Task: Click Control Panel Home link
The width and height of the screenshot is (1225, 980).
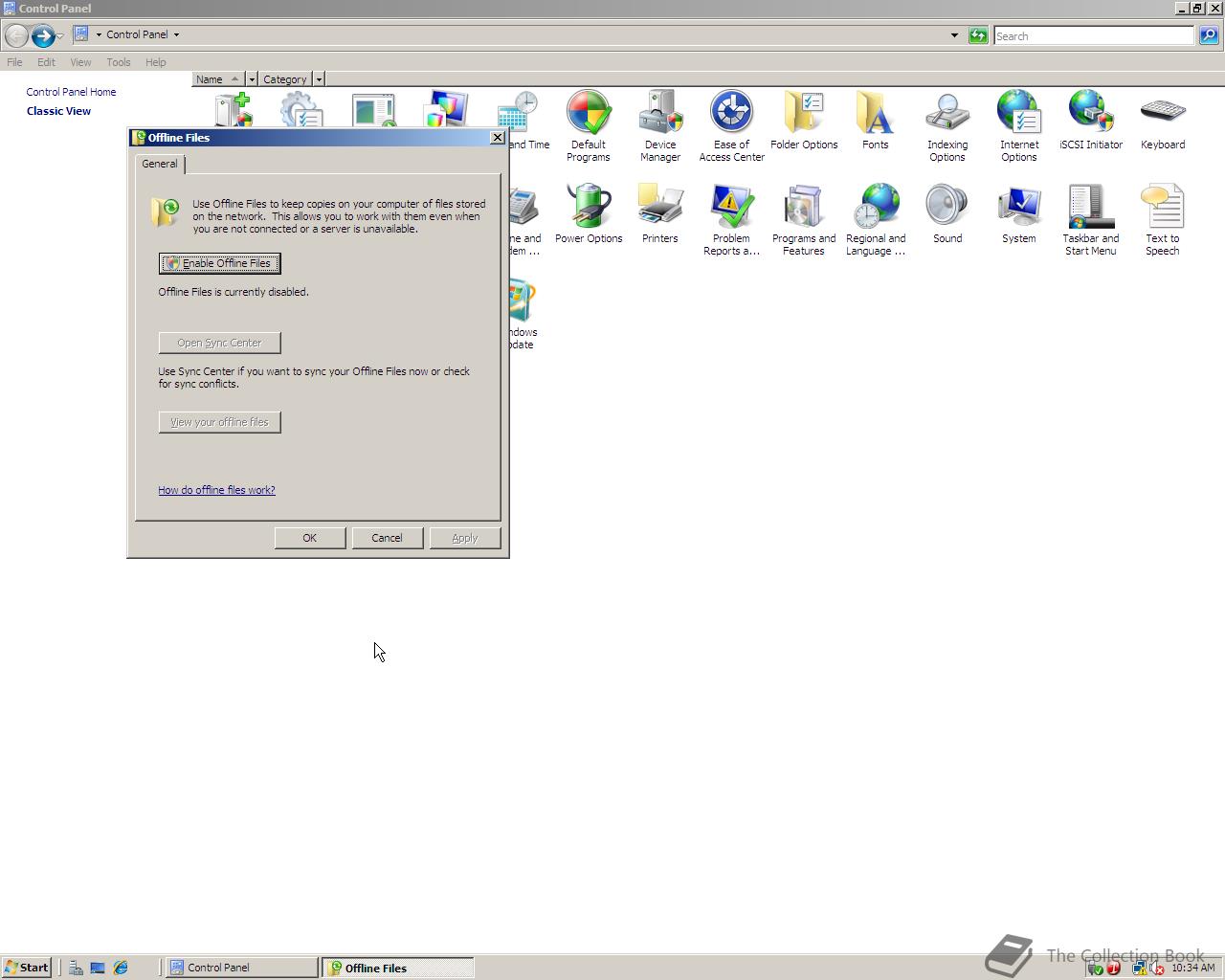Action: point(71,92)
